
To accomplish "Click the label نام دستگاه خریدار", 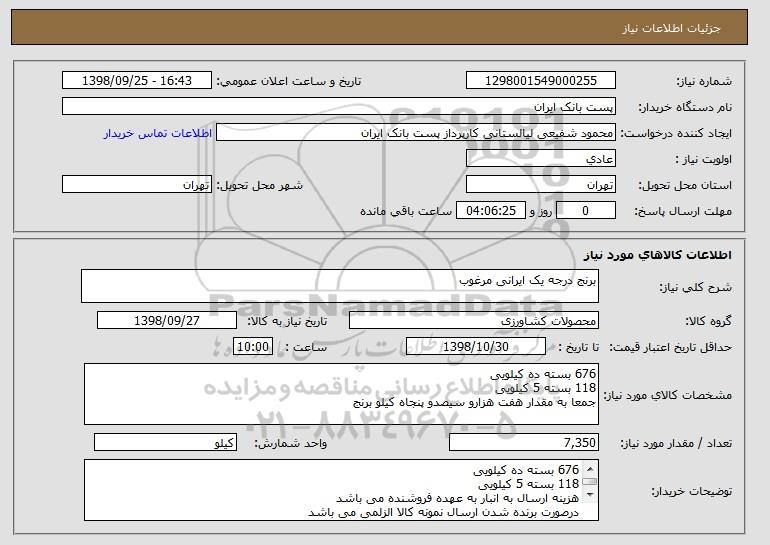I will (685, 107).
